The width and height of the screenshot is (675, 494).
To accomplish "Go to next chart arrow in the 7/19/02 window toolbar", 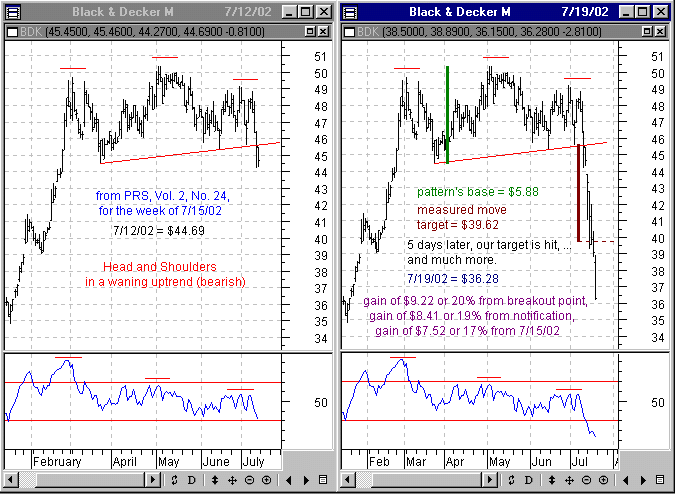I will 643,480.
